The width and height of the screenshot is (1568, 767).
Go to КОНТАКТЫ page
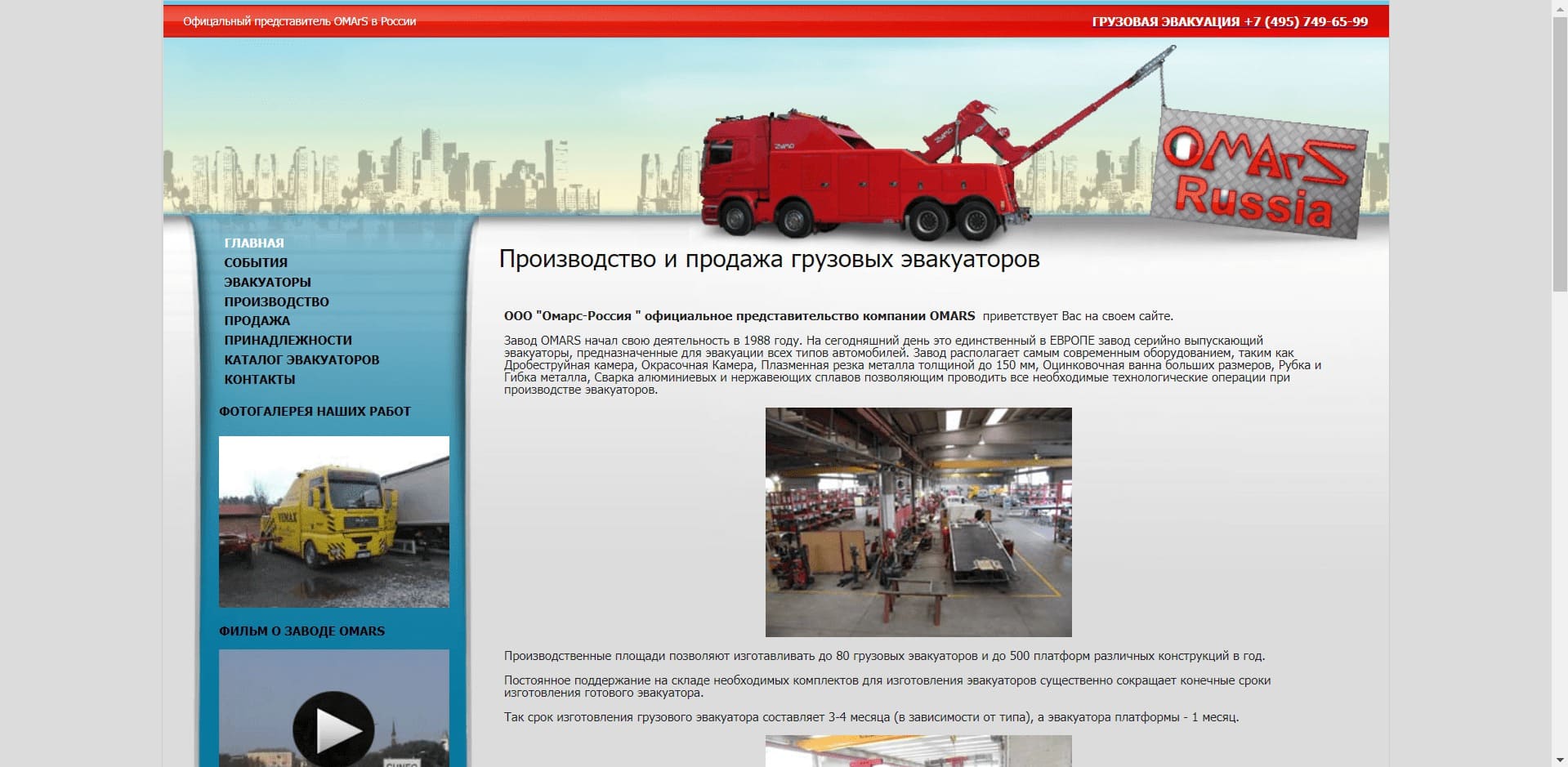coord(260,380)
